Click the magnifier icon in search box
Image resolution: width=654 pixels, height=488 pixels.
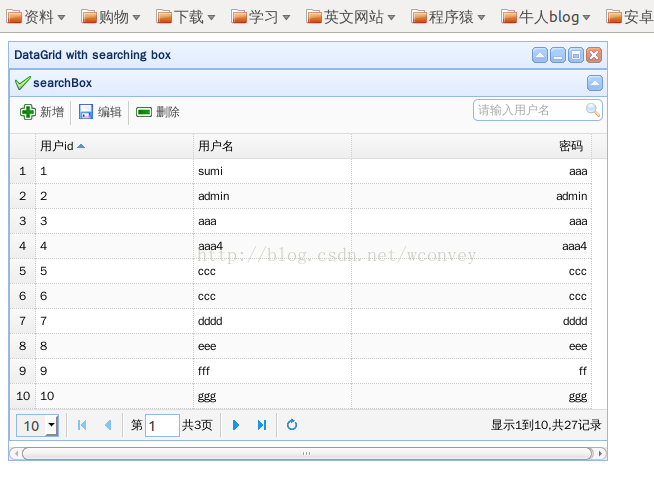593,110
